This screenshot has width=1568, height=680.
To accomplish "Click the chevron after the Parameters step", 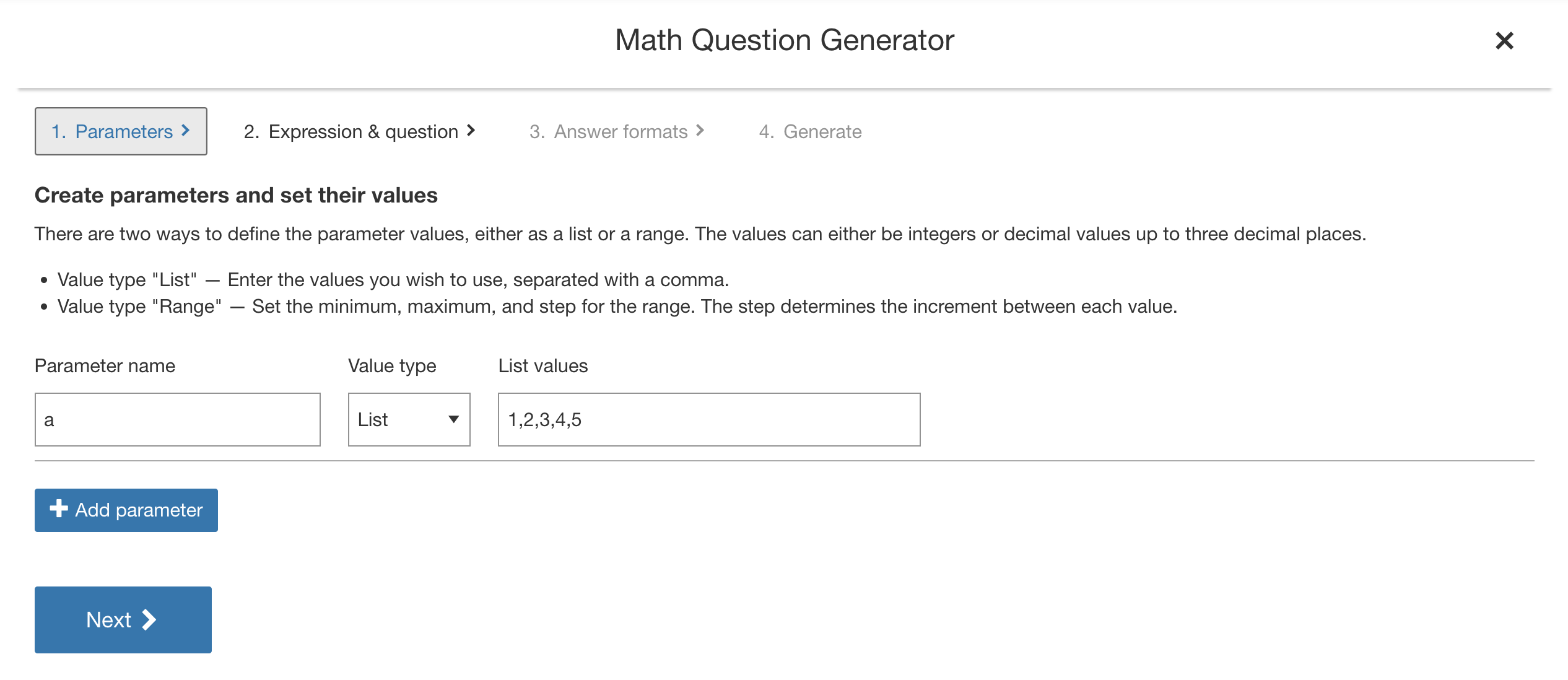I will click(186, 131).
